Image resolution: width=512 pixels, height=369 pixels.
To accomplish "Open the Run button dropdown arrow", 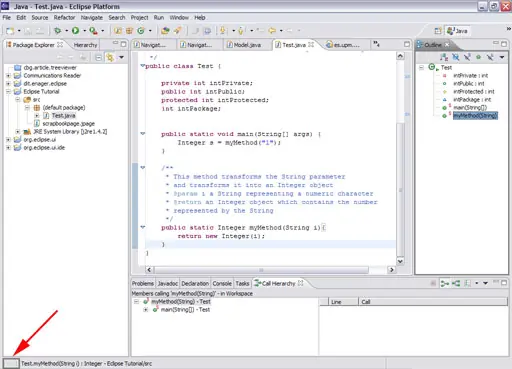I will click(84, 31).
